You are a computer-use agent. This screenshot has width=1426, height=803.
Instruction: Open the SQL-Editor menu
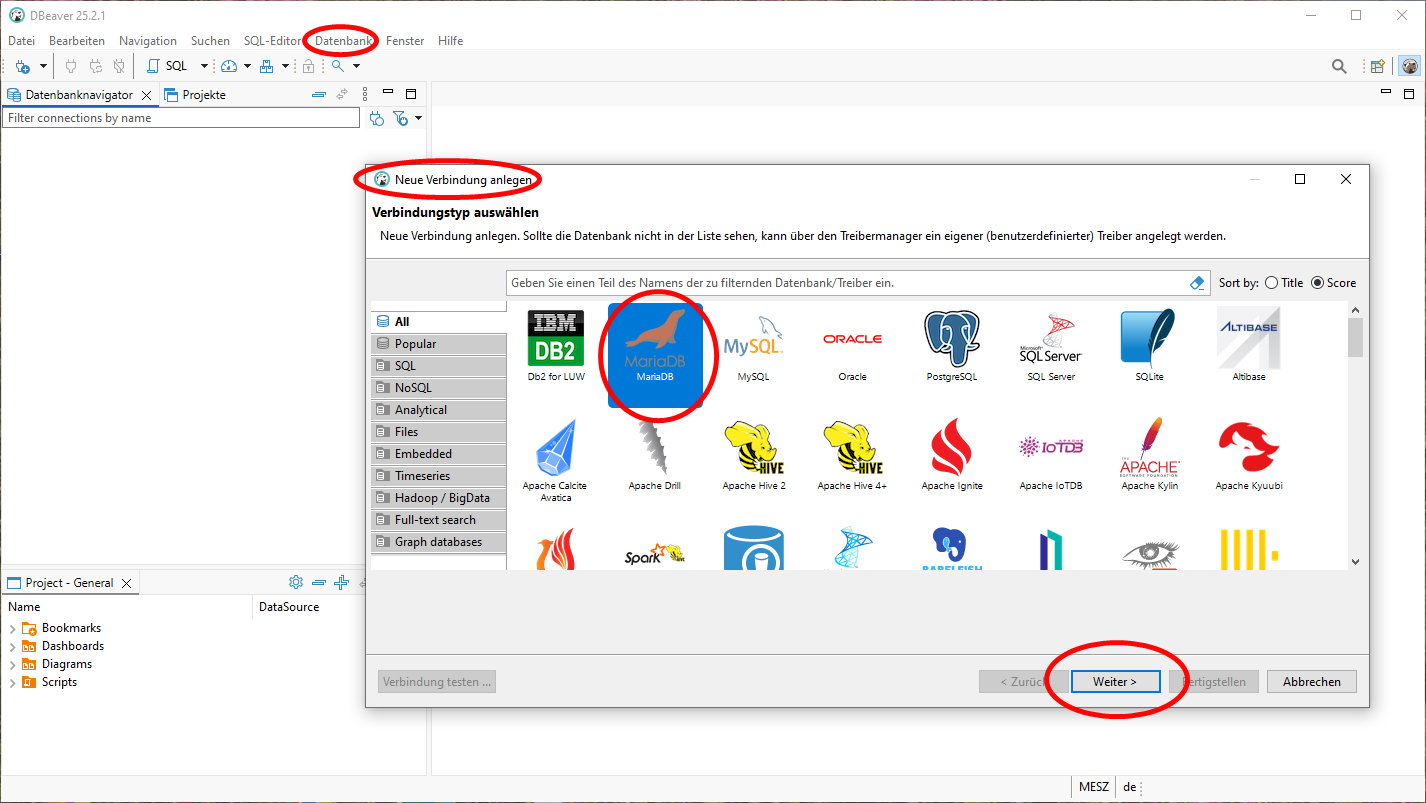coord(272,41)
